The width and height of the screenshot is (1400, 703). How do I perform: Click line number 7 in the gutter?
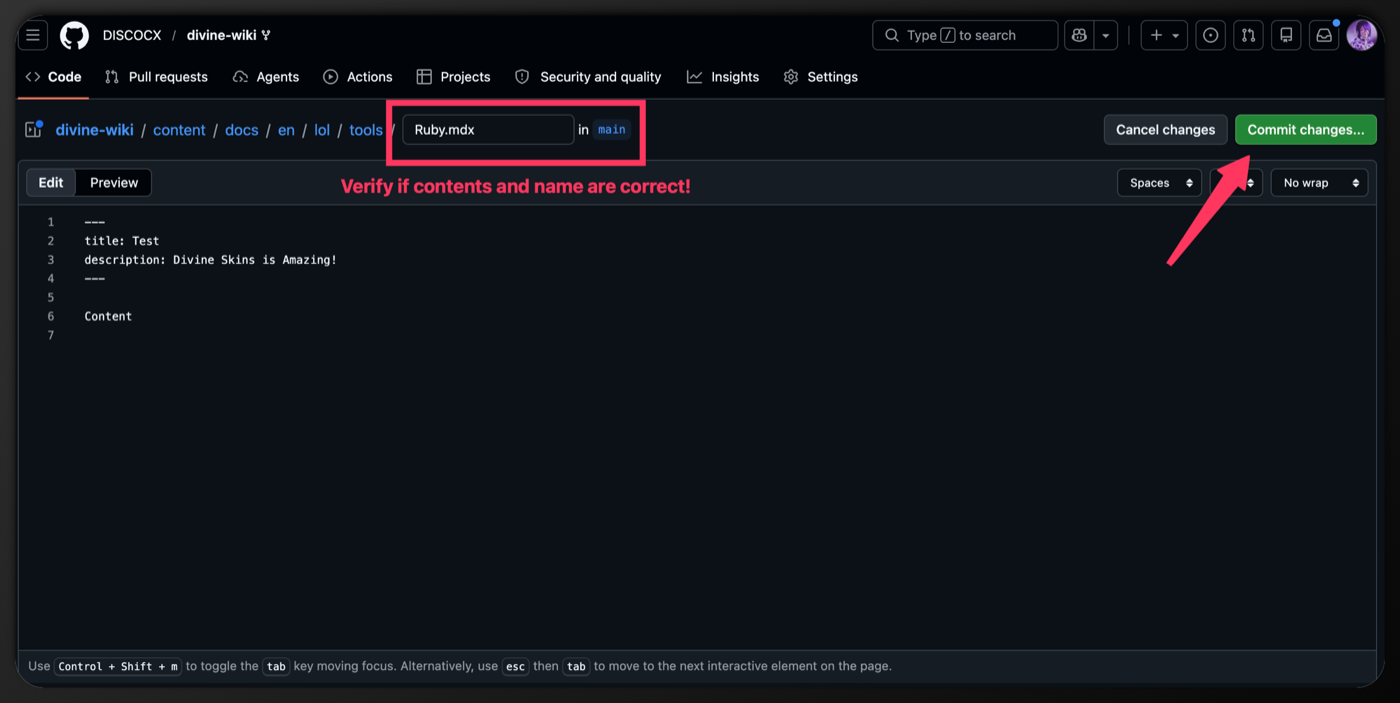tap(50, 335)
